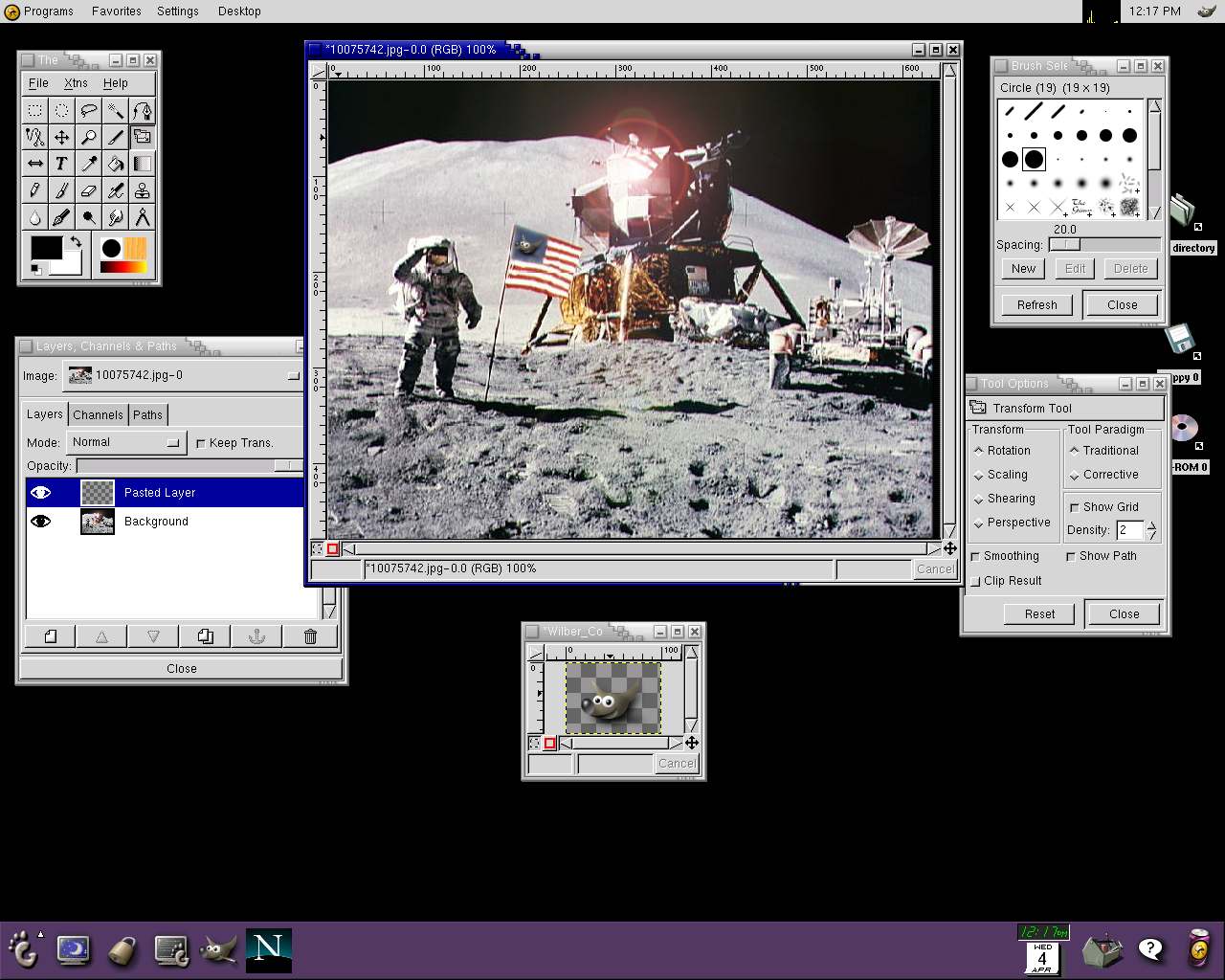The width and height of the screenshot is (1225, 980).
Task: Switch to the Paths tab
Action: point(147,415)
